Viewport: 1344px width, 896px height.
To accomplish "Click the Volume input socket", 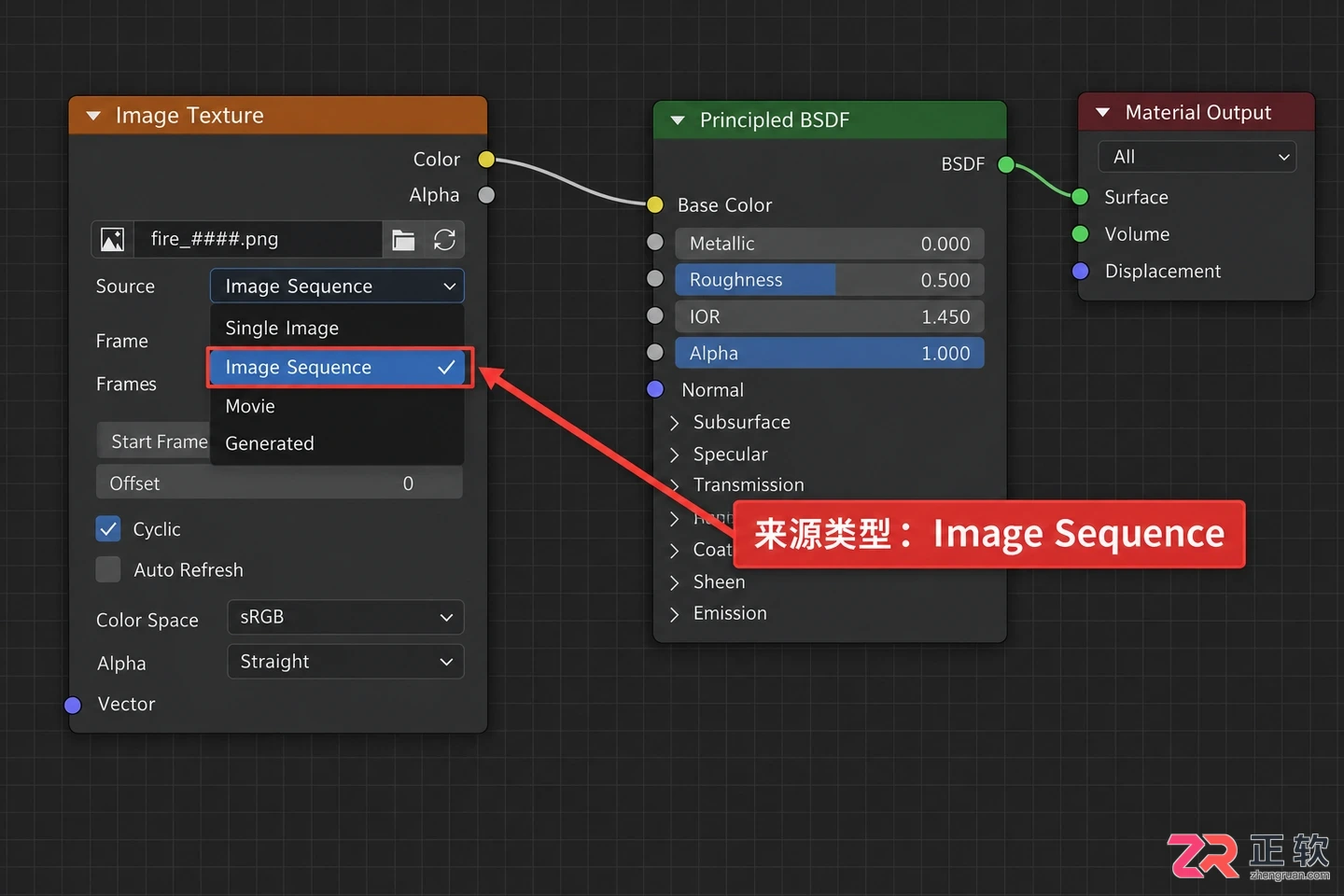I will [x=1081, y=234].
